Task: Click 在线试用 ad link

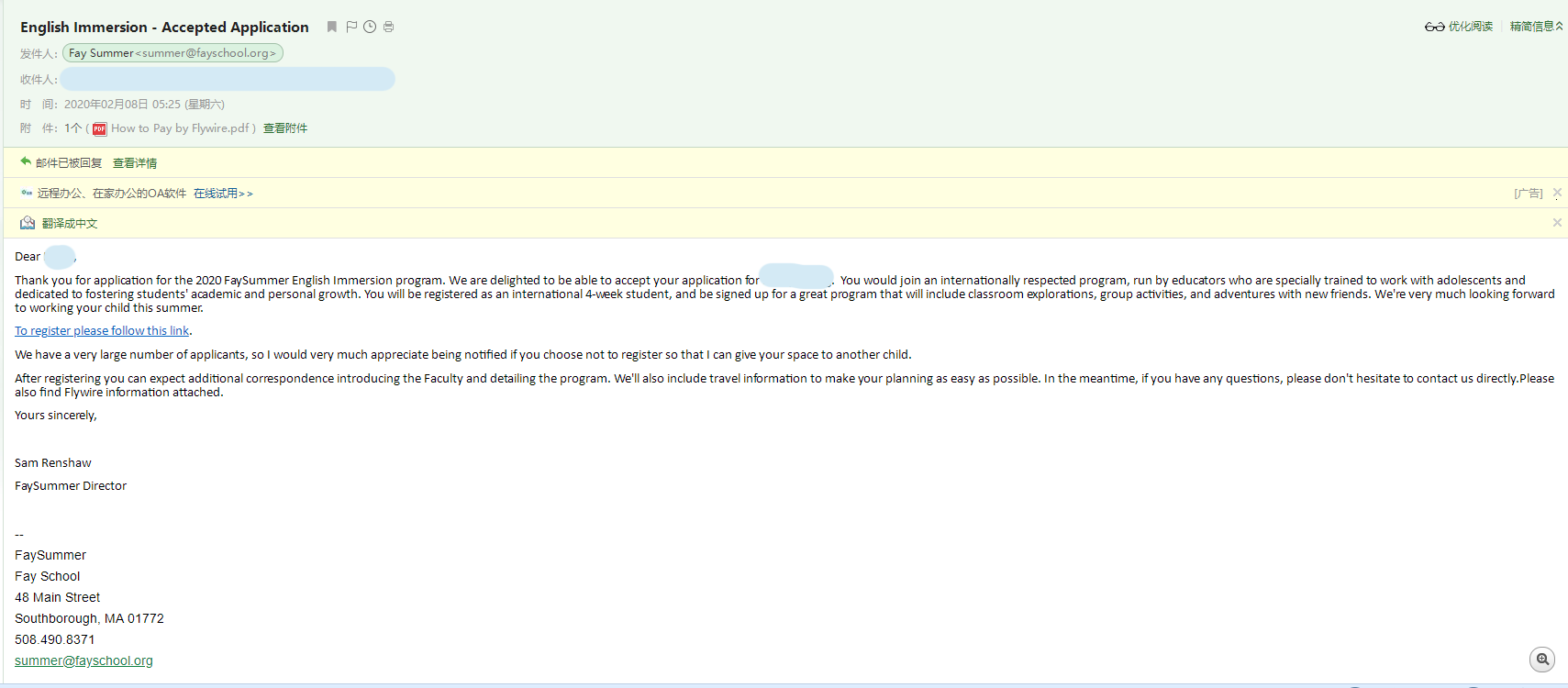Action: 222,194
